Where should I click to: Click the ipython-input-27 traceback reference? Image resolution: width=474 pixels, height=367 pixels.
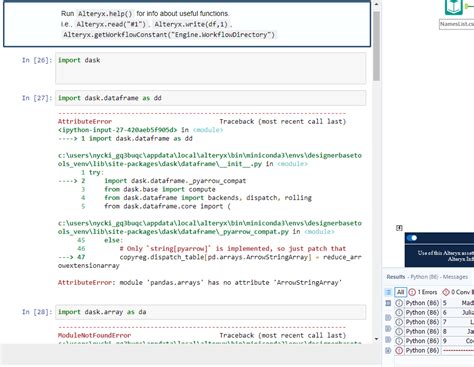pos(118,130)
